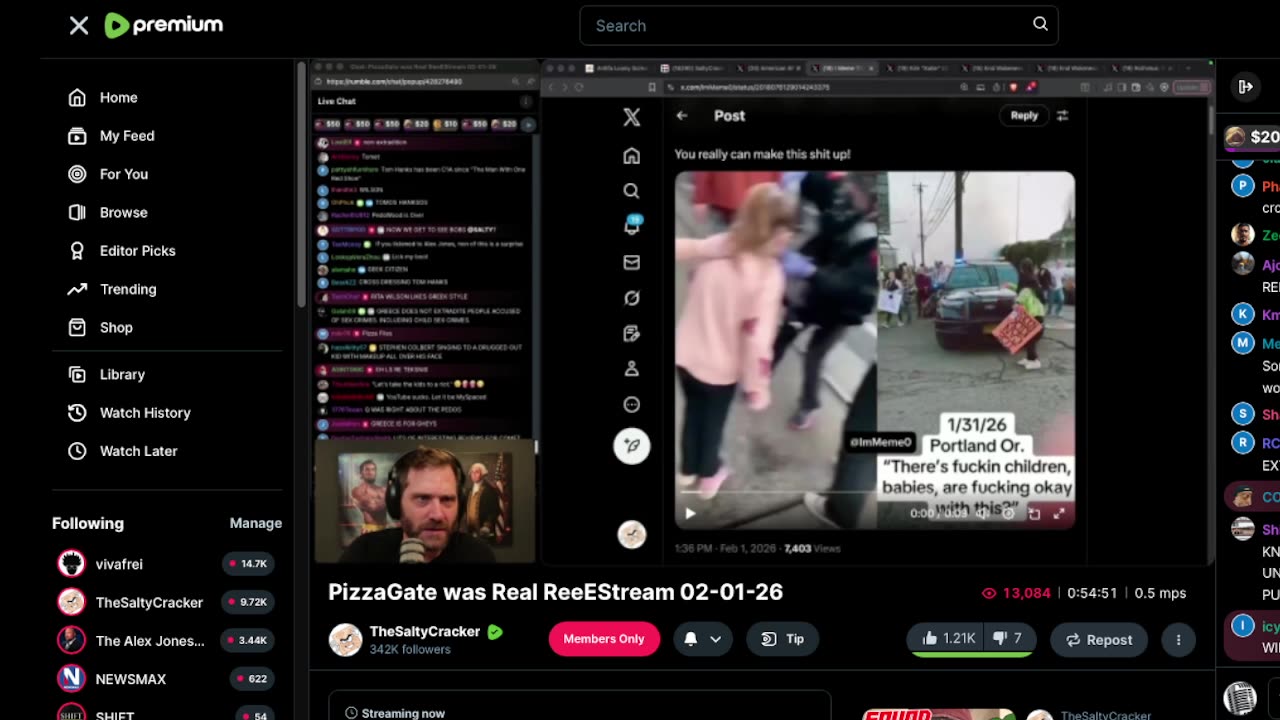Click the $20 rant chip in chat
Viewport: 1280px width, 720px height.
point(1253,137)
